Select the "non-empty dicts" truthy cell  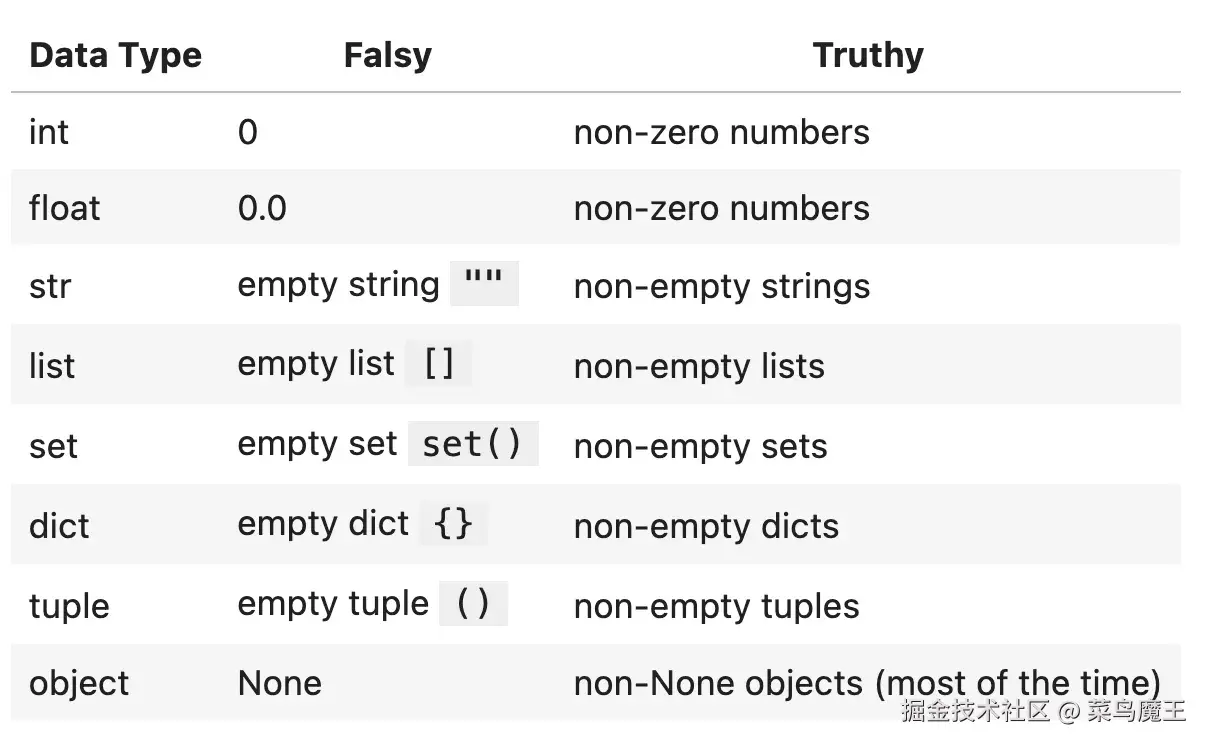point(706,526)
